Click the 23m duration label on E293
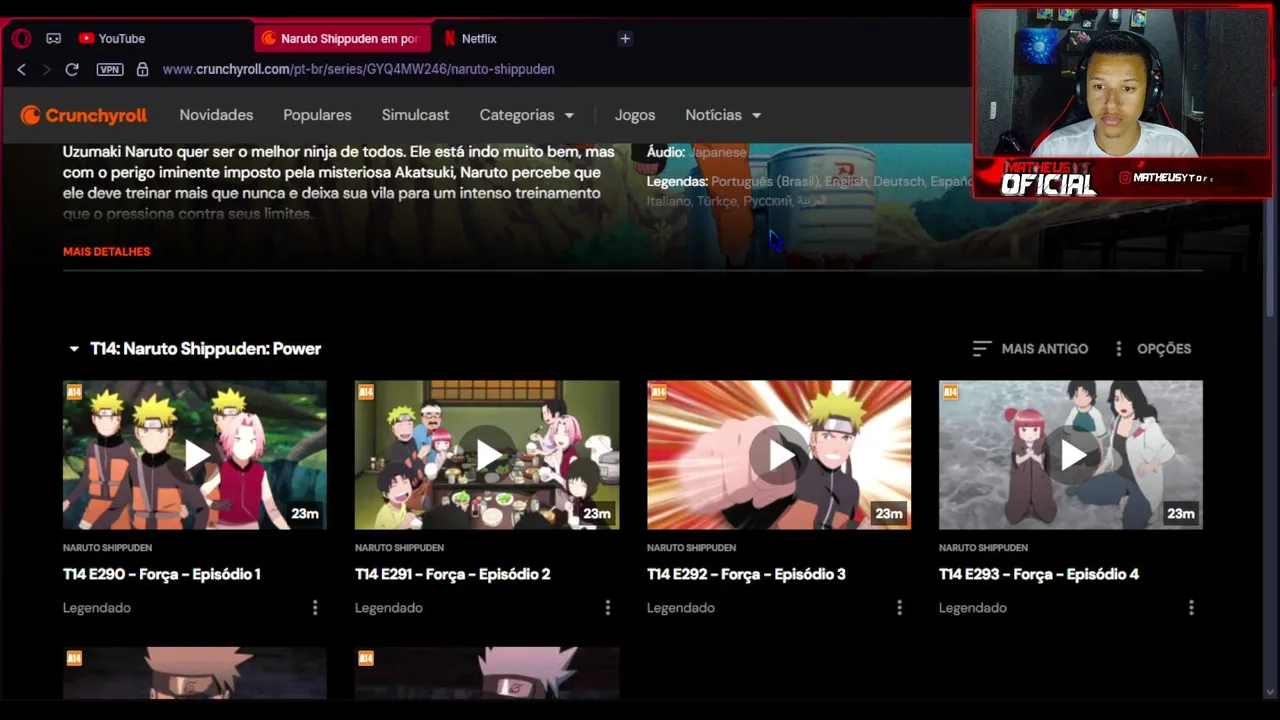Screen dimensions: 1280x720 coord(1181,514)
